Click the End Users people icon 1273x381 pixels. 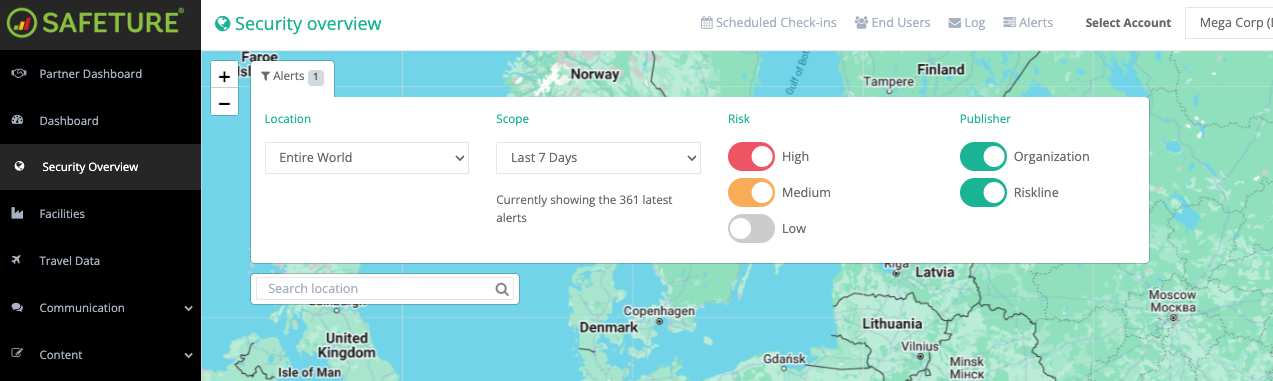click(x=861, y=23)
